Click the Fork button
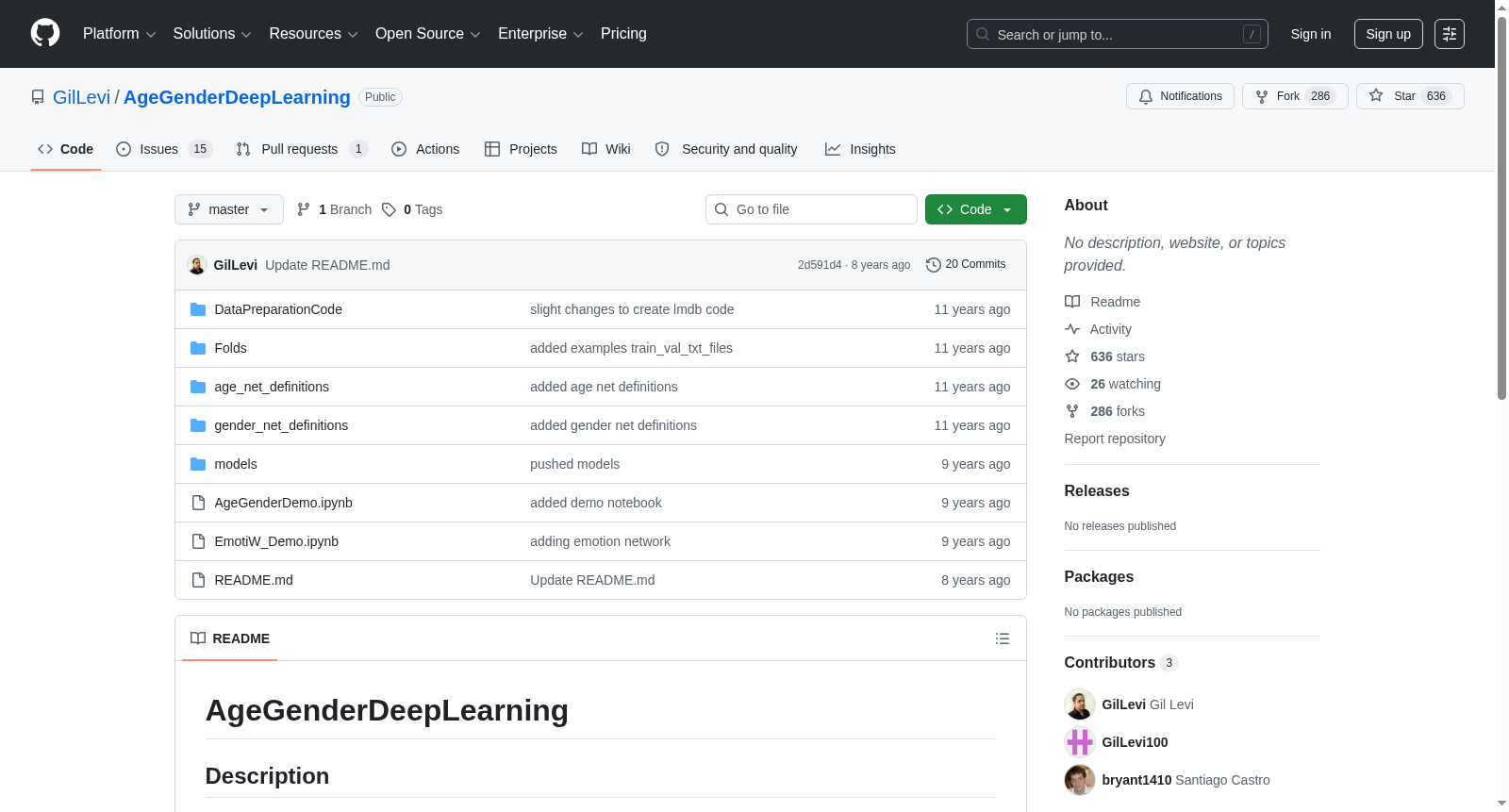The width and height of the screenshot is (1509, 812). click(x=1295, y=96)
